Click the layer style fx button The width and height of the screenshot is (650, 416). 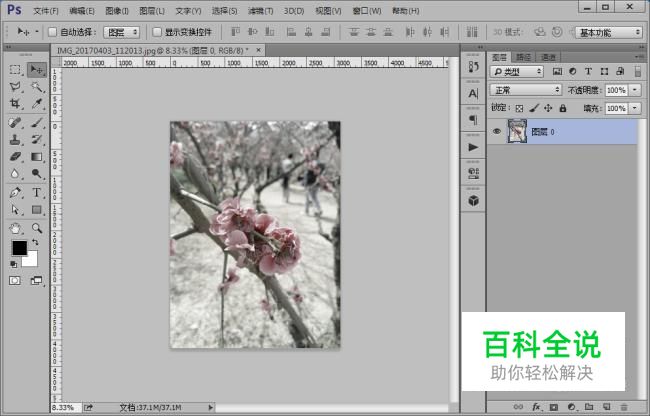(x=536, y=407)
